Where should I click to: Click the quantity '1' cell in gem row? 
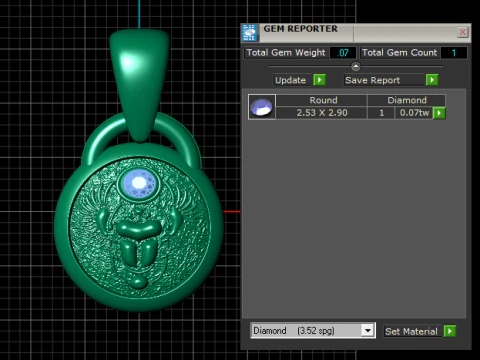tap(382, 113)
